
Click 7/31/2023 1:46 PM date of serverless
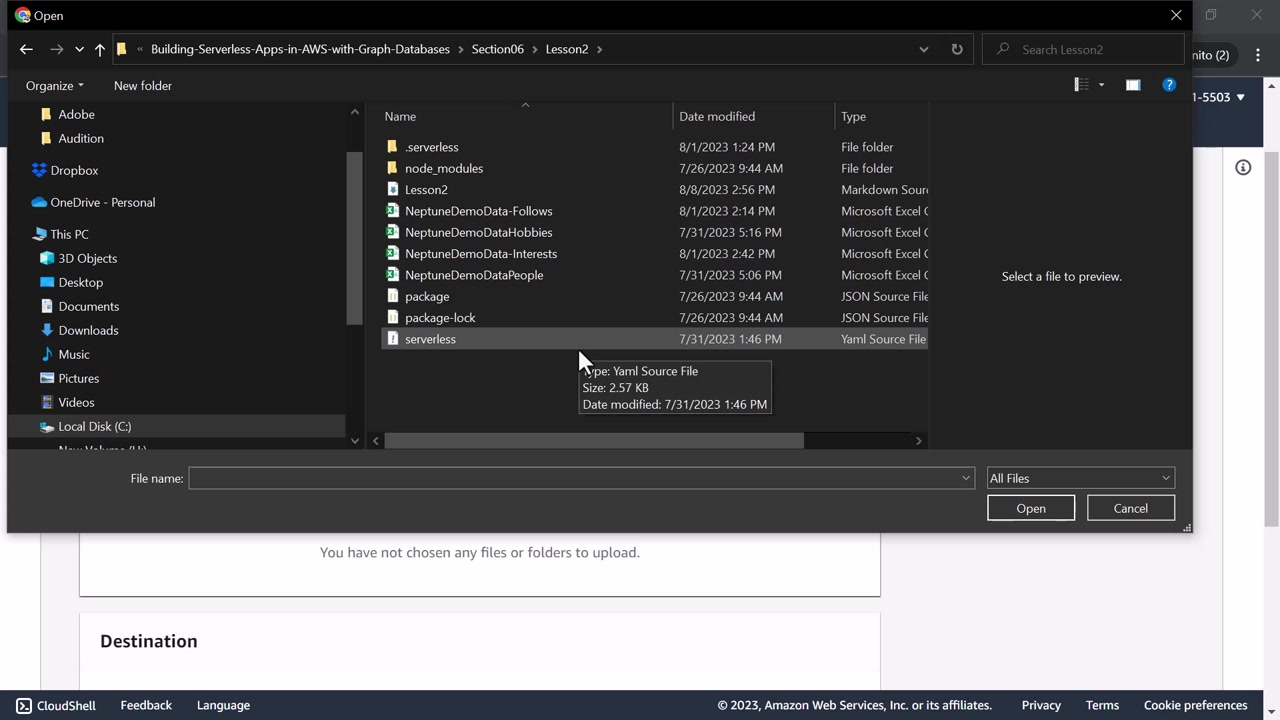click(x=730, y=339)
